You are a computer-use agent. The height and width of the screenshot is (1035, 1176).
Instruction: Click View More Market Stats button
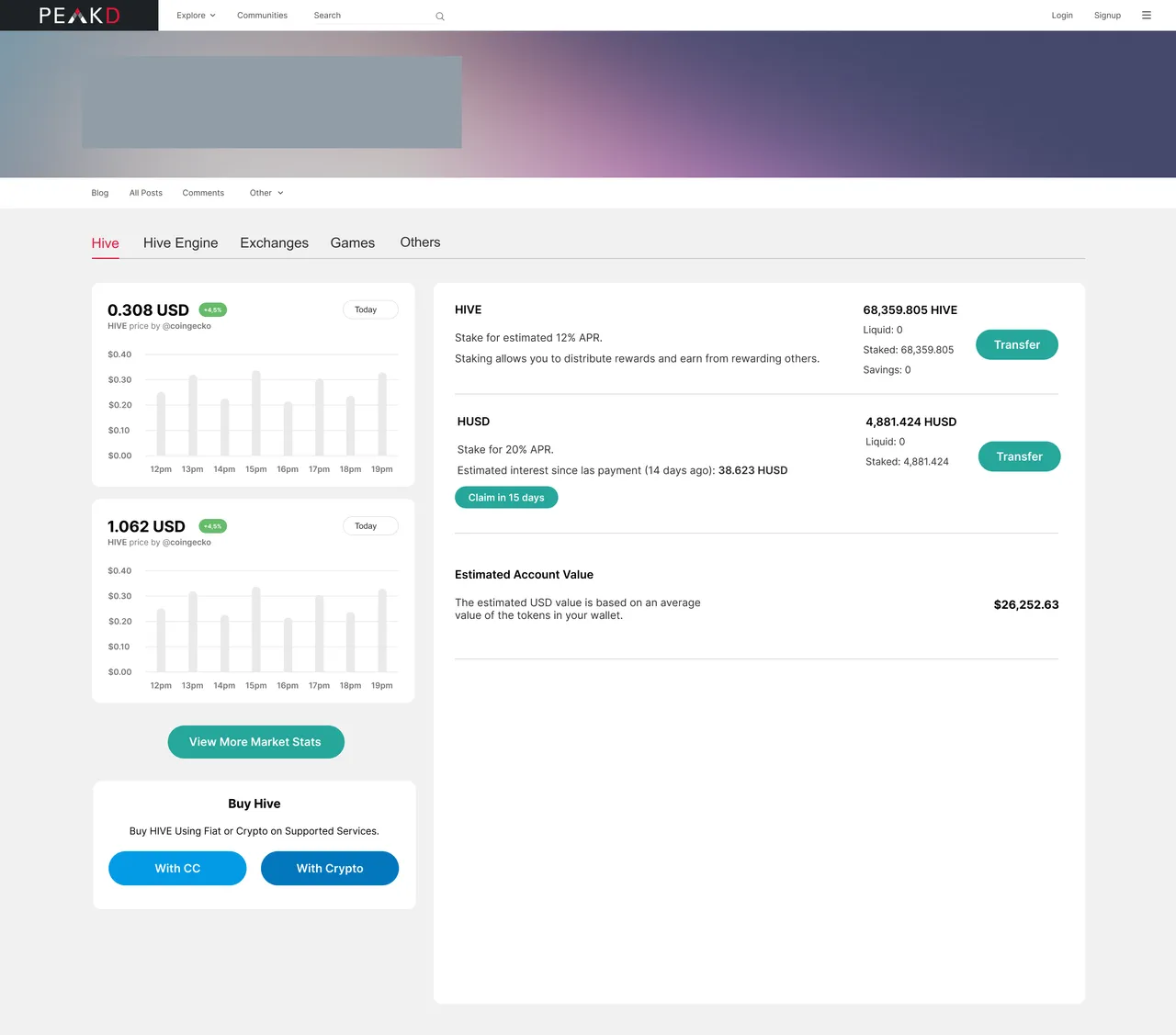pos(255,742)
